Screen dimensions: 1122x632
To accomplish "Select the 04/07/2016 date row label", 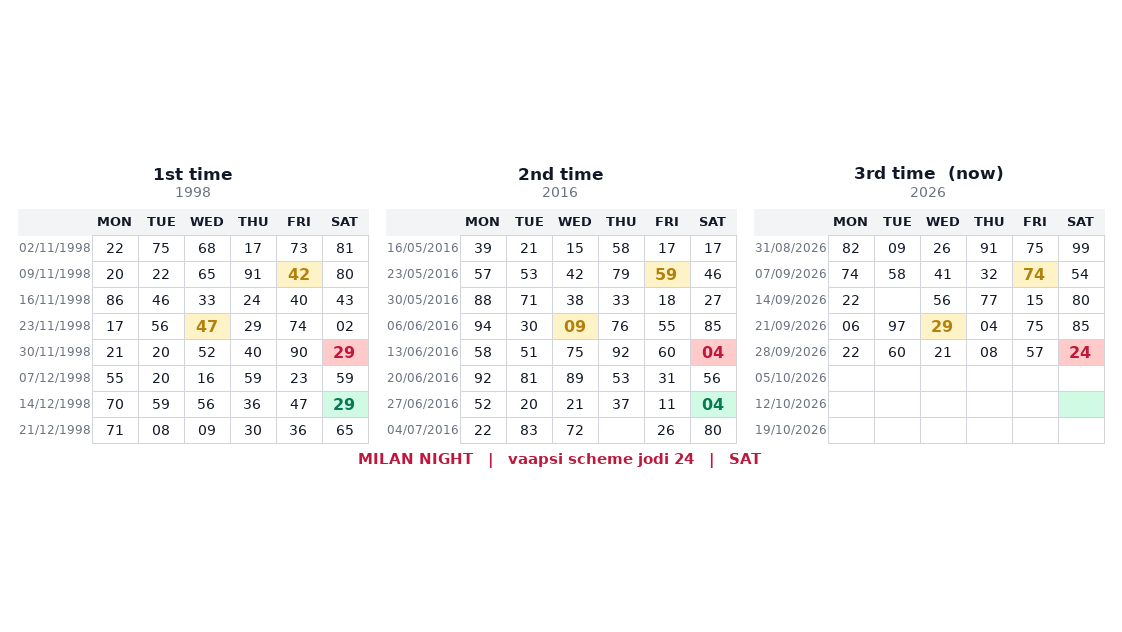I will click(423, 430).
